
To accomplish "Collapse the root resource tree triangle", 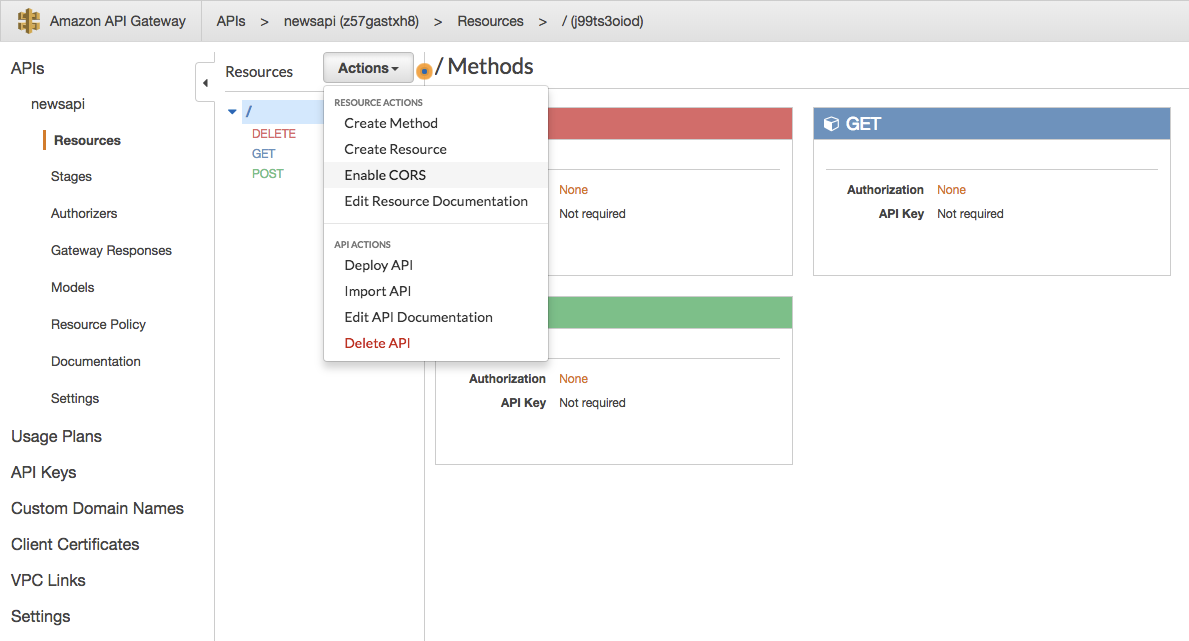I will coord(232,112).
